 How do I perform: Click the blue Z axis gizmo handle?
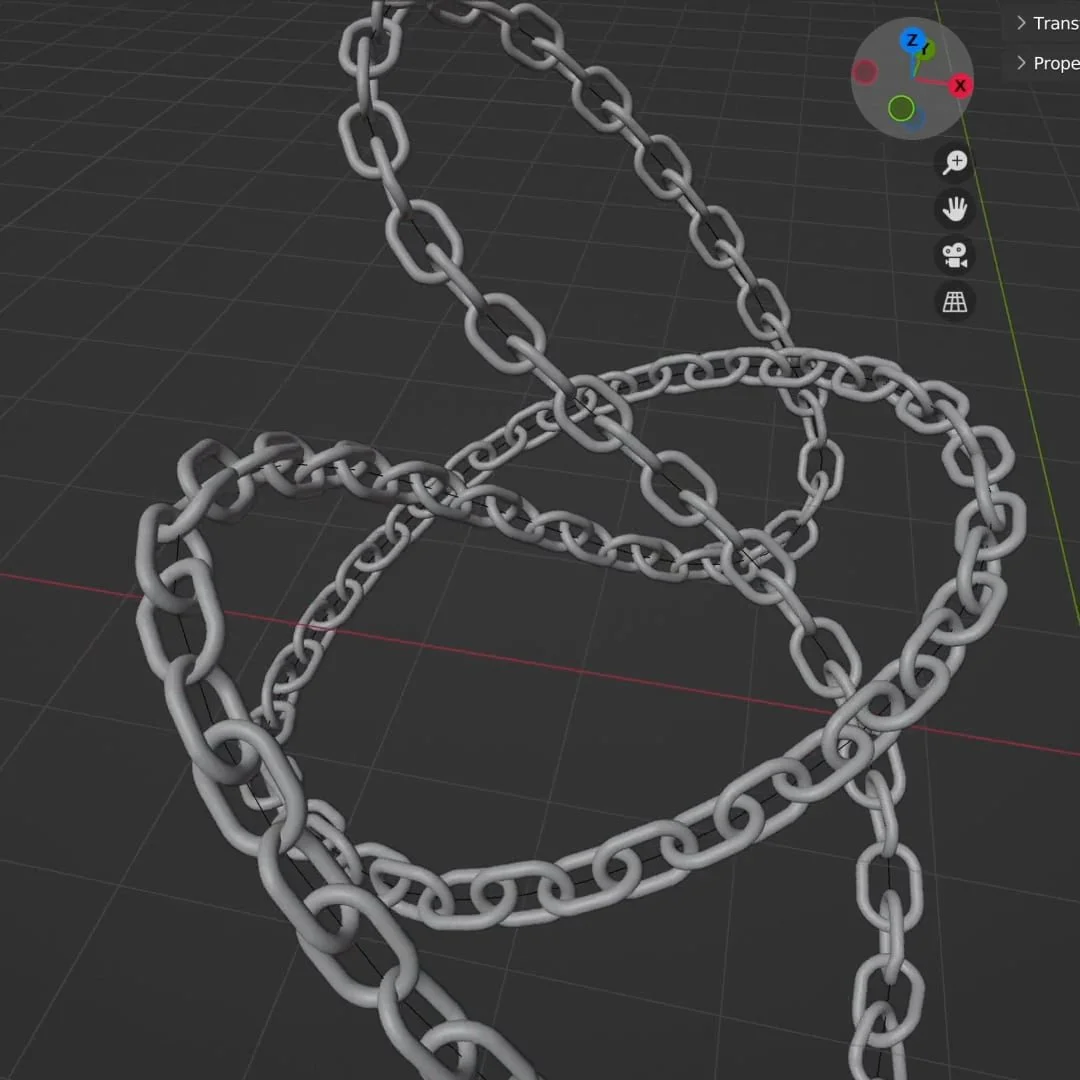point(912,41)
